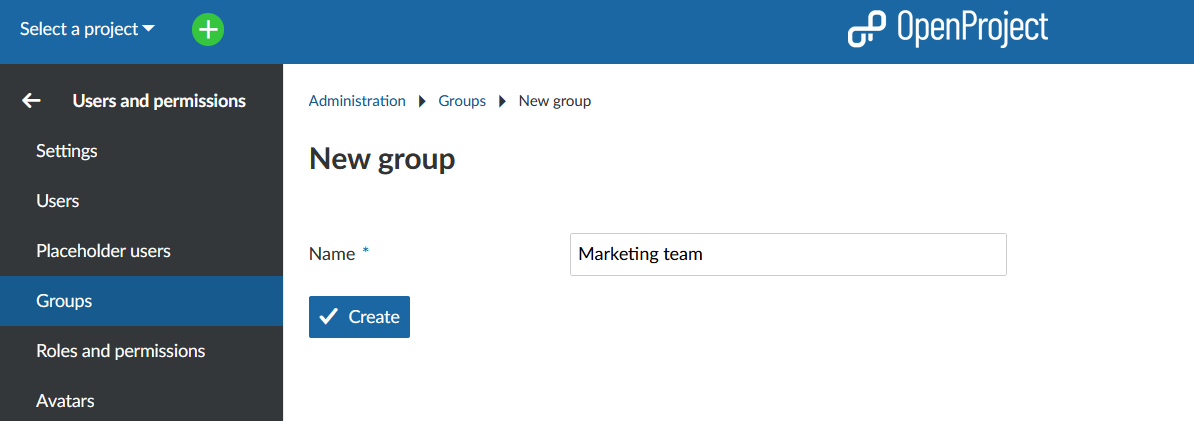The width and height of the screenshot is (1194, 421).
Task: Click the Groups breadcrumb link
Action: pos(462,101)
